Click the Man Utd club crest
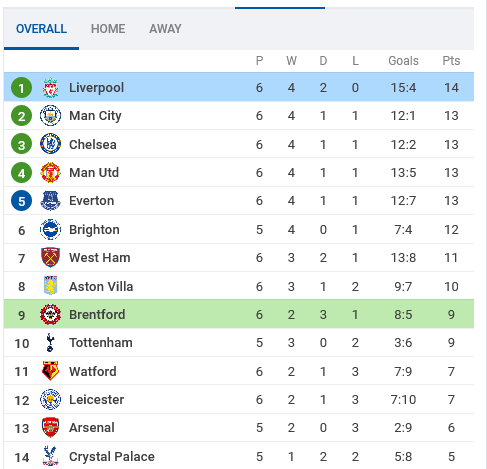Viewport: 487px width, 469px height. coord(50,172)
